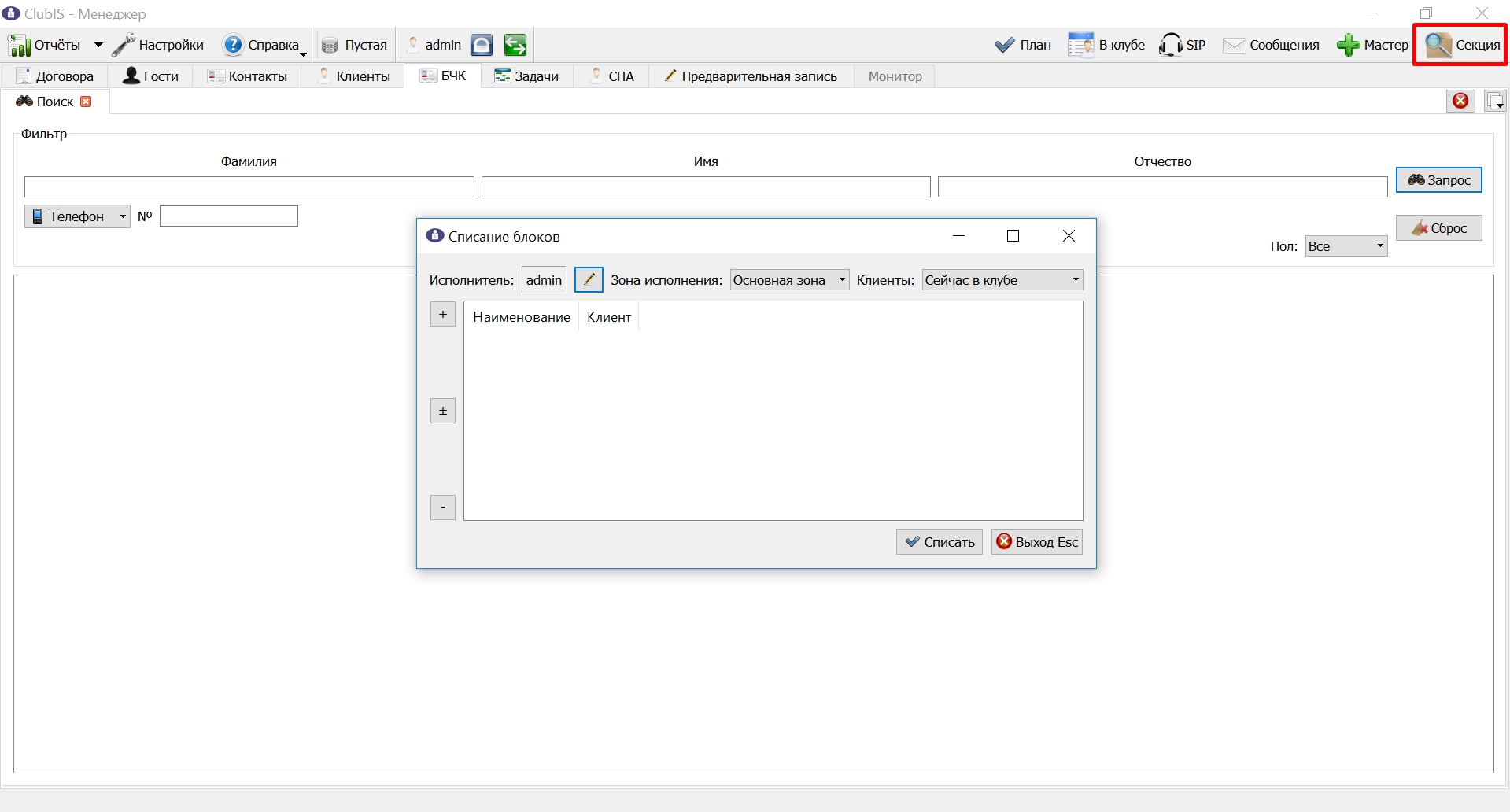
Task: Click the Мастер green plus icon
Action: pyautogui.click(x=1348, y=45)
